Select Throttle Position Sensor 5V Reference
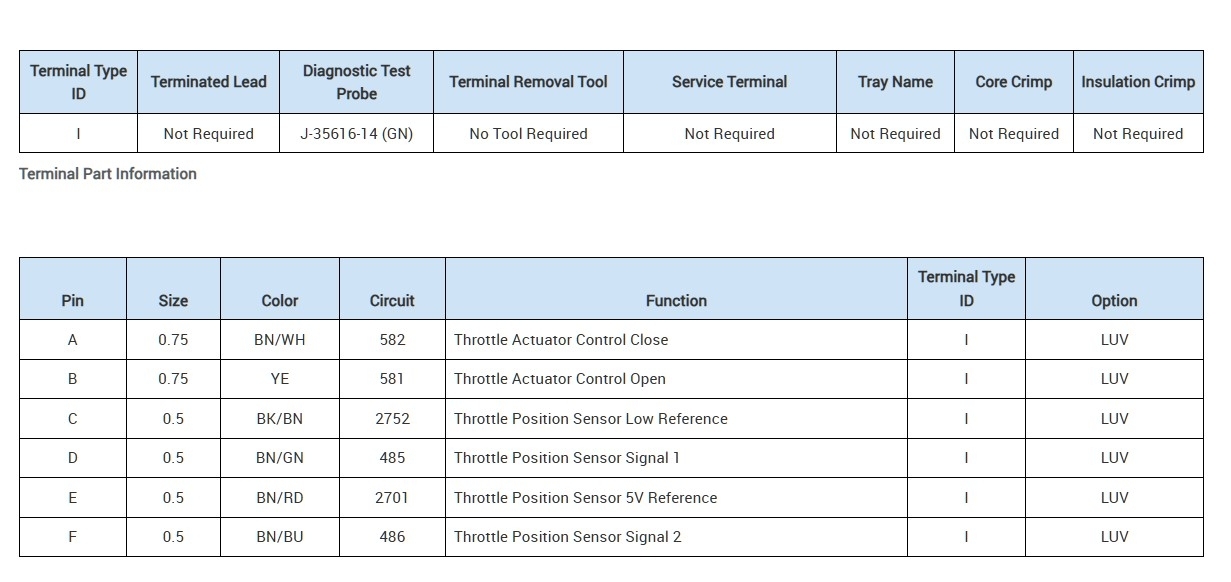Screen dimensions: 1231x582 tap(585, 498)
